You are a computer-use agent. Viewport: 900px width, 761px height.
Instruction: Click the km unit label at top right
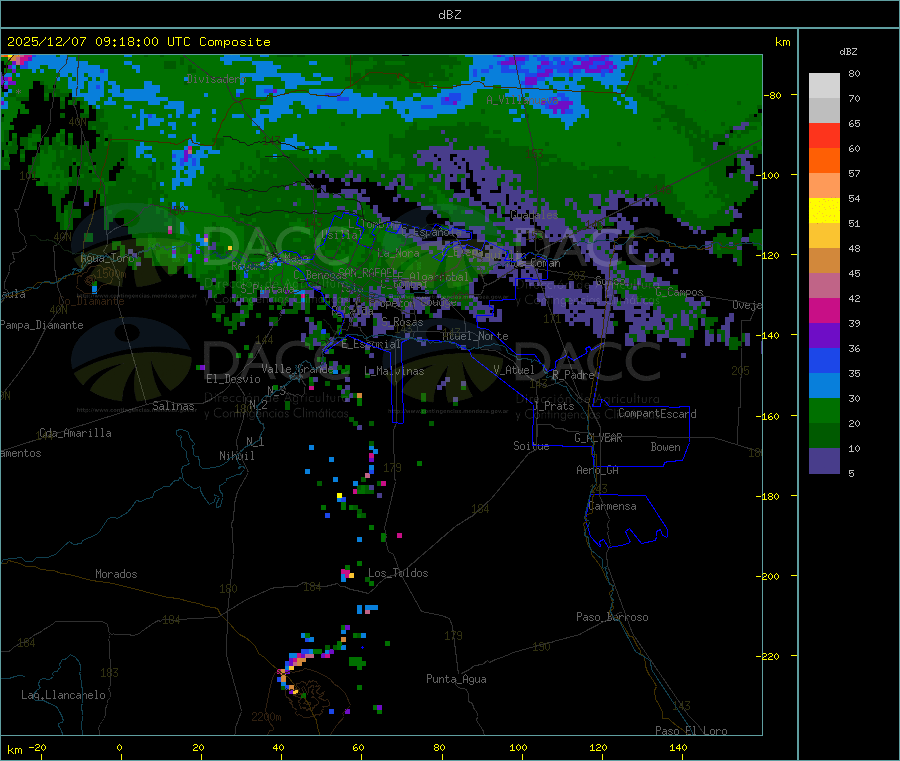[x=782, y=42]
